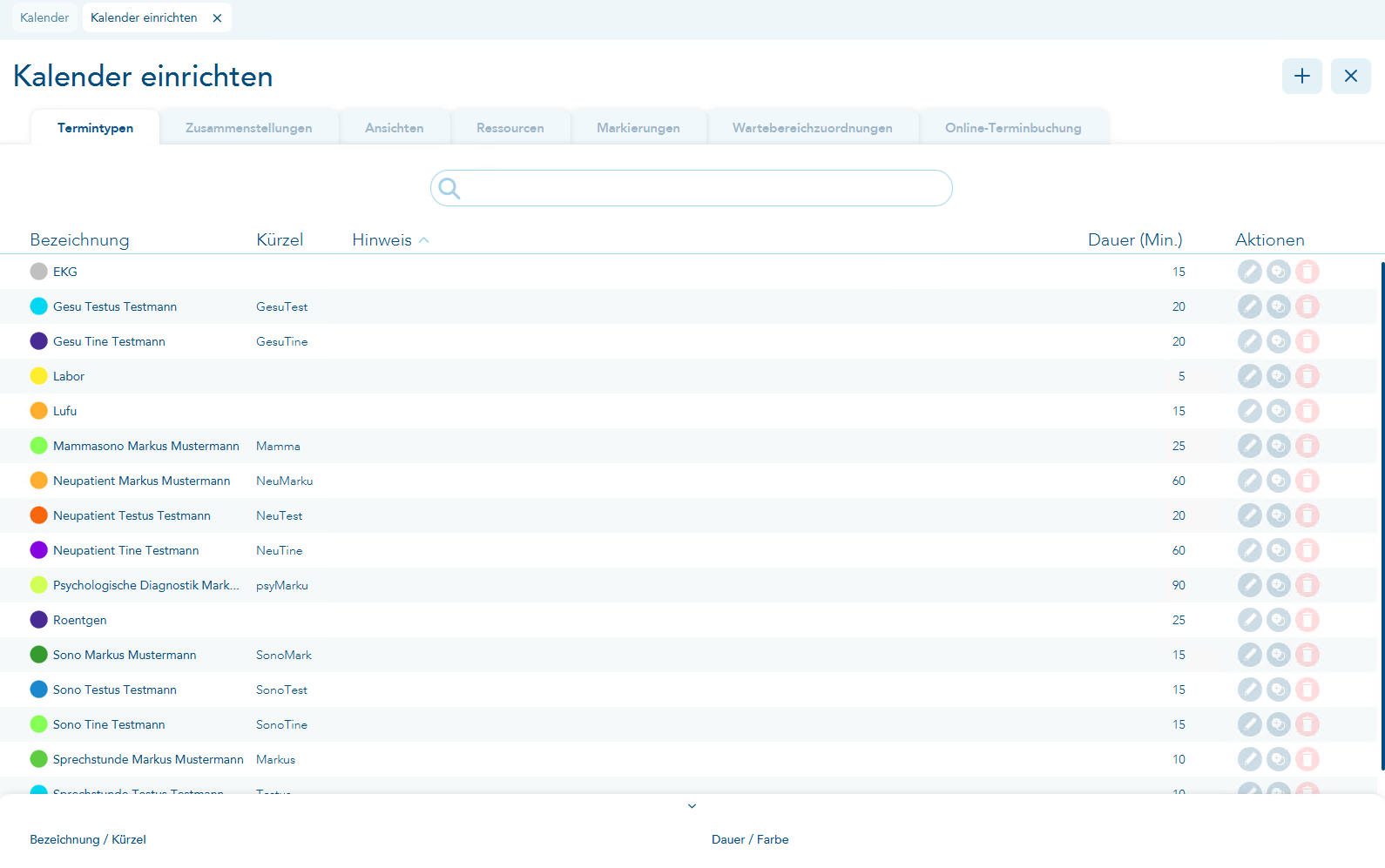
Task: Open the Online-Terminbuchung tab
Action: coord(1012,128)
